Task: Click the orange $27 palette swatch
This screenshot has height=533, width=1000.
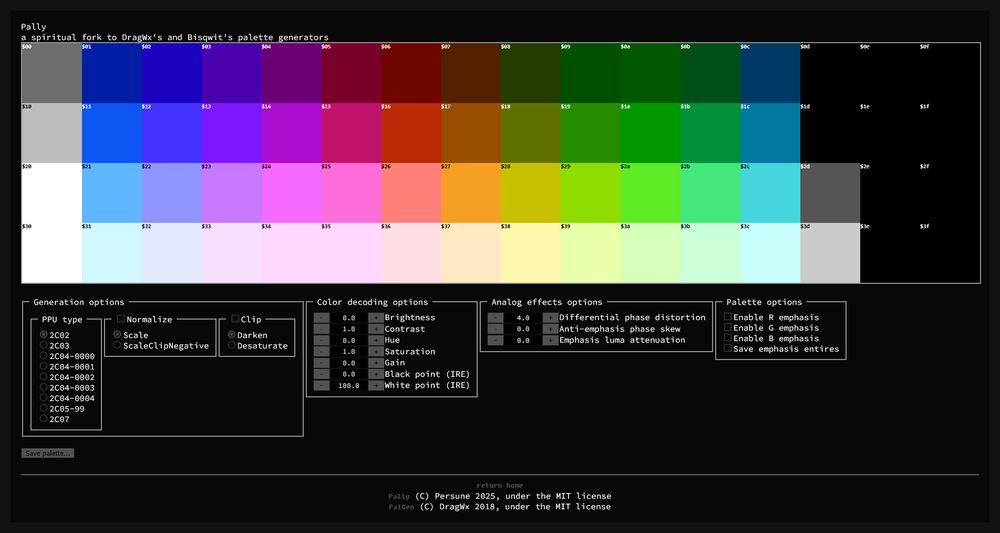Action: click(471, 193)
